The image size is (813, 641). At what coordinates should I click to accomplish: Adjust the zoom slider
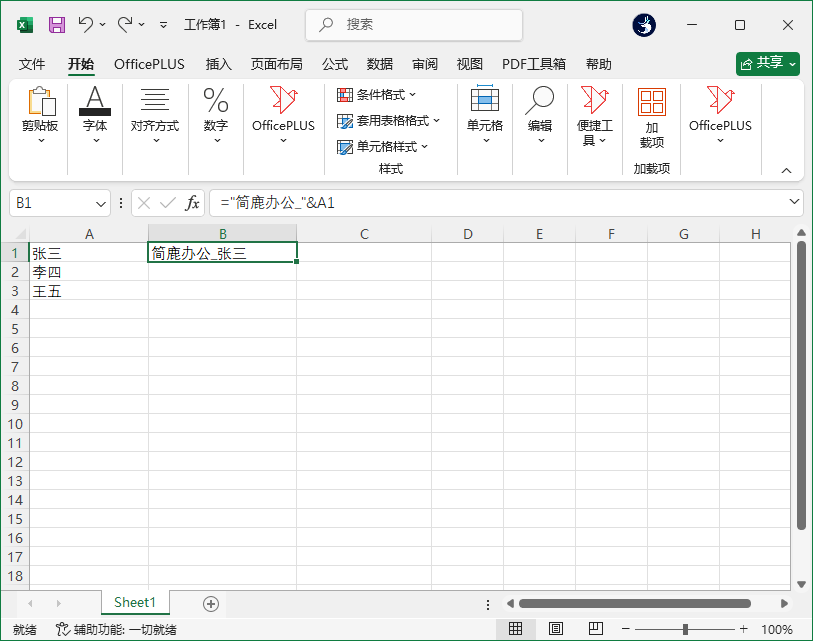click(686, 628)
